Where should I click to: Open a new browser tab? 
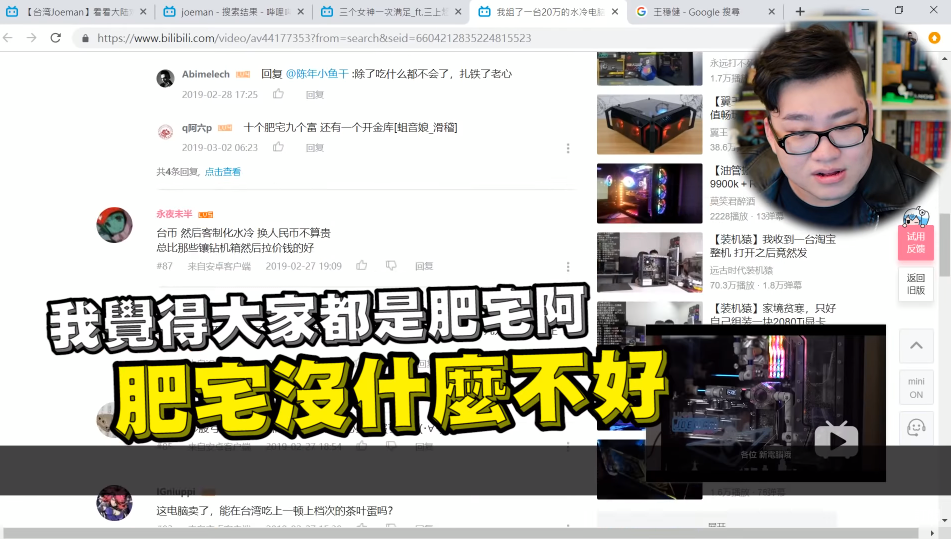click(800, 12)
